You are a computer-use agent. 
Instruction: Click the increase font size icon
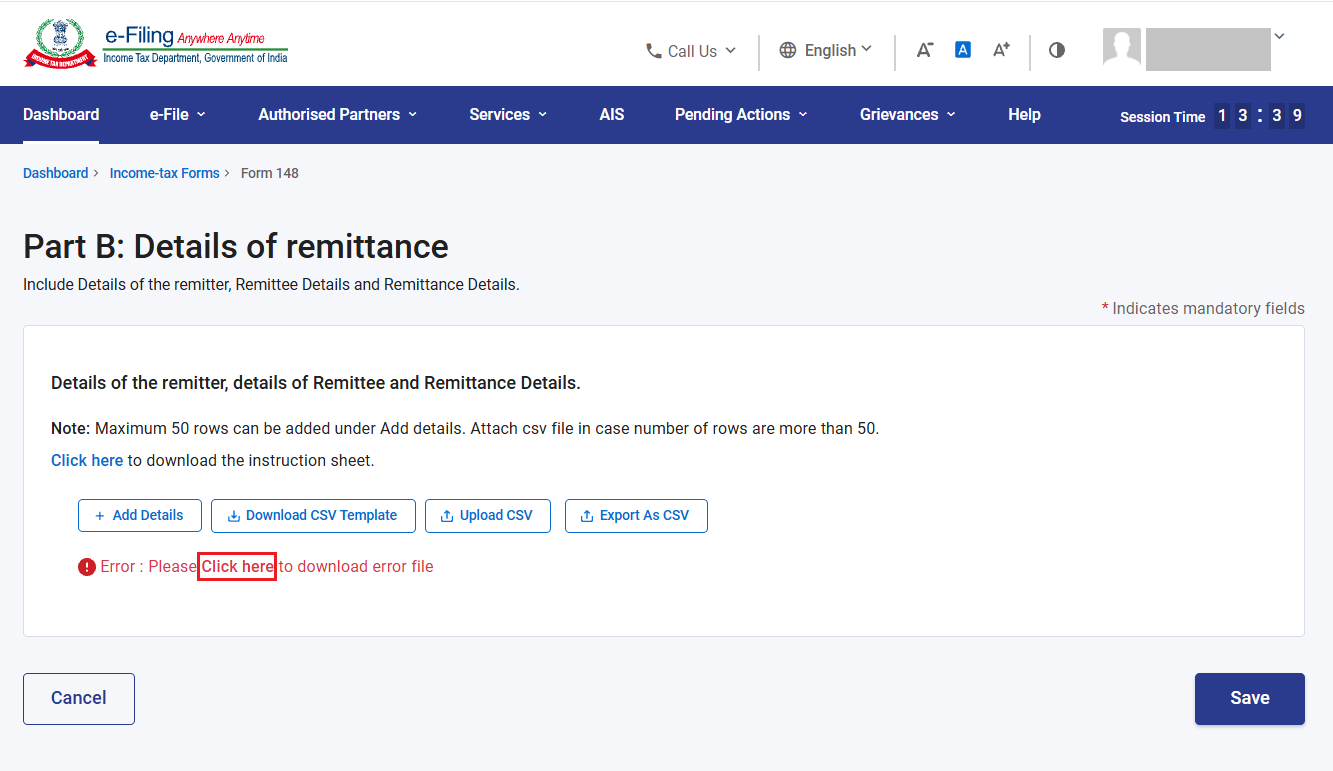[1001, 50]
